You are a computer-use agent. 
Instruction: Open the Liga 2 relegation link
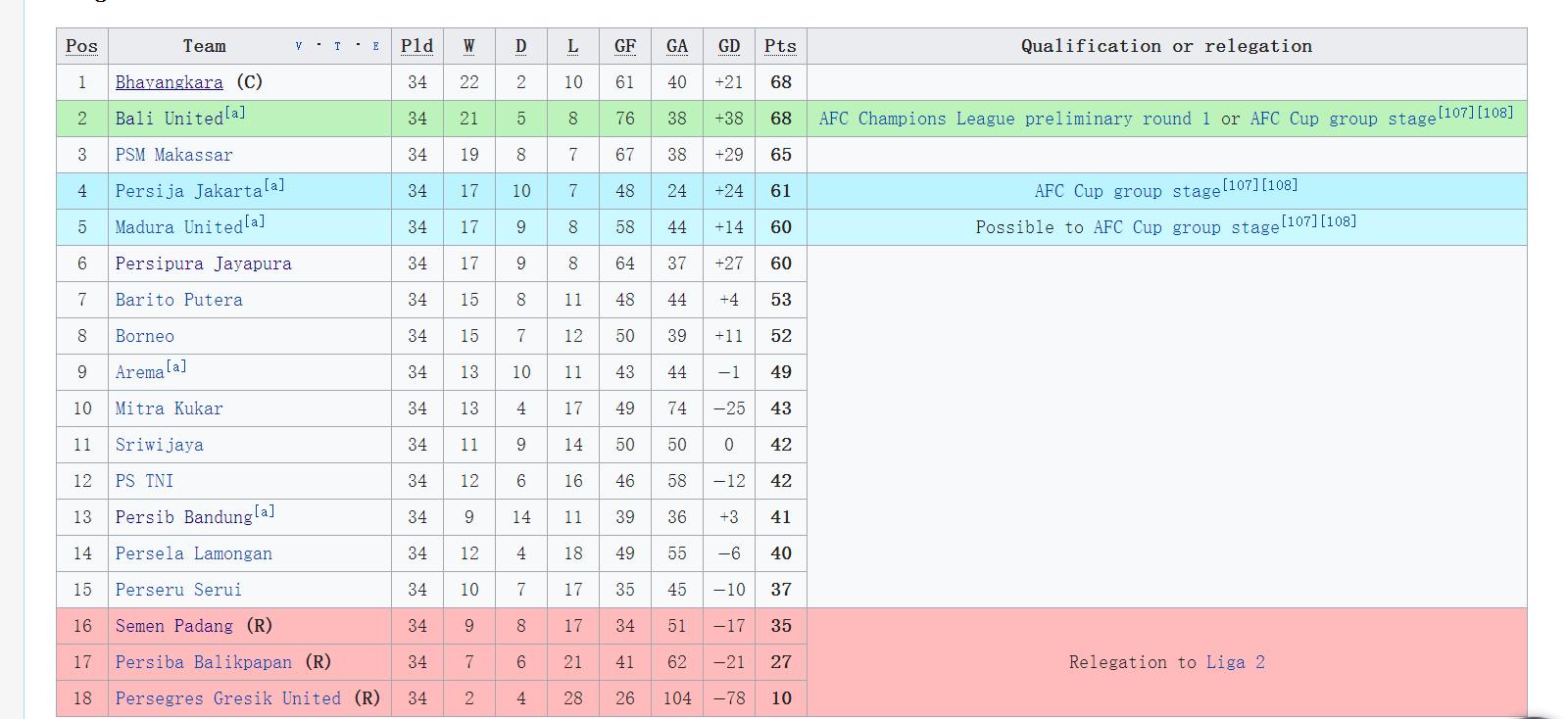[1235, 663]
